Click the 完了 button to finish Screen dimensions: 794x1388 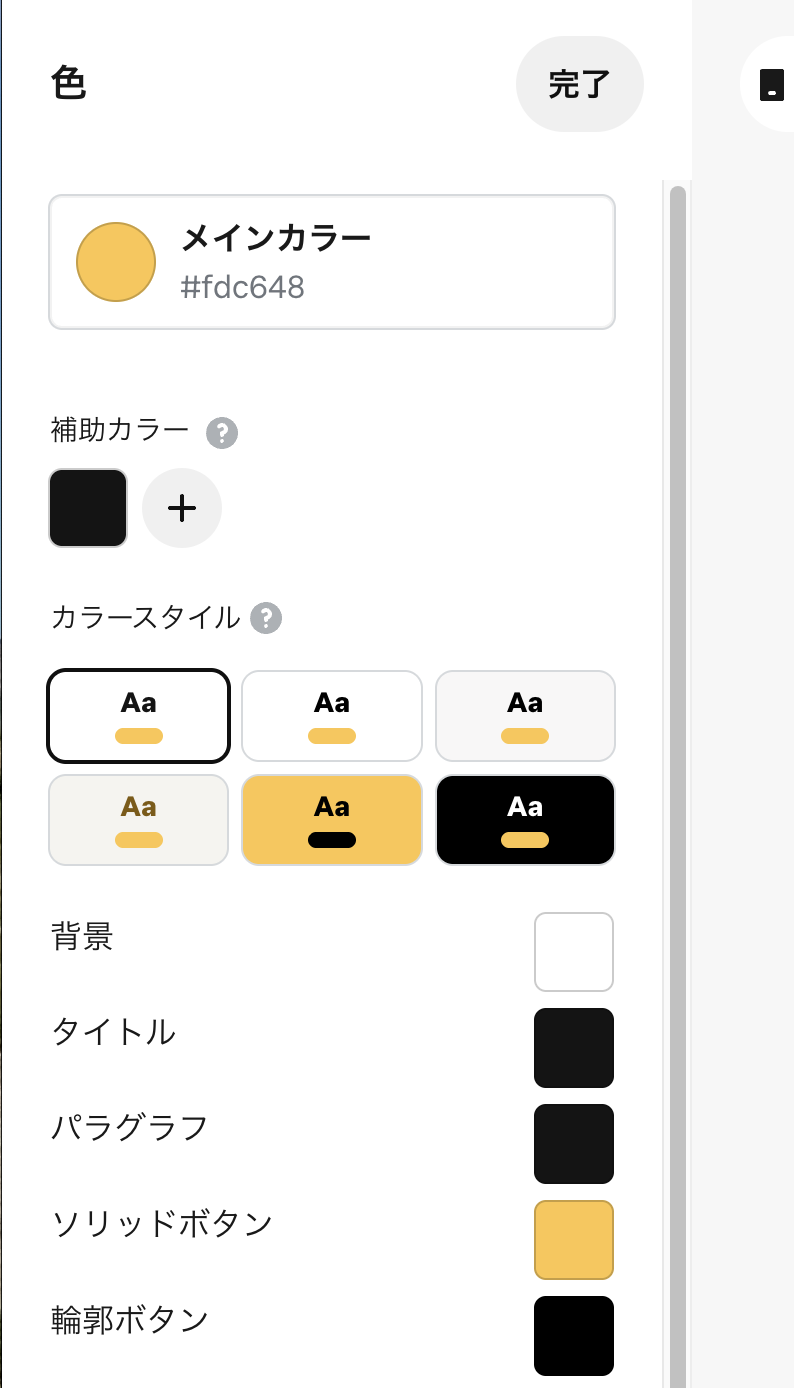[580, 85]
